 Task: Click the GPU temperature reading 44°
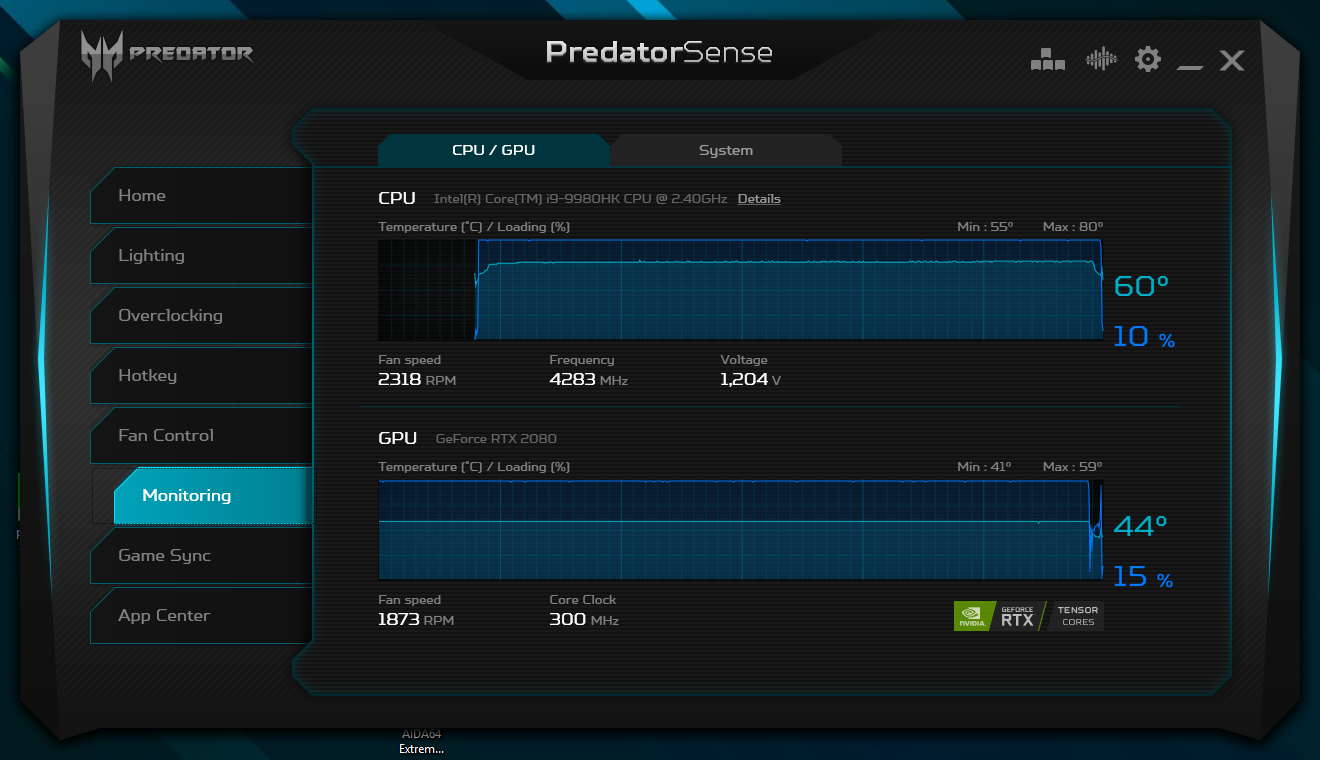[x=1141, y=526]
